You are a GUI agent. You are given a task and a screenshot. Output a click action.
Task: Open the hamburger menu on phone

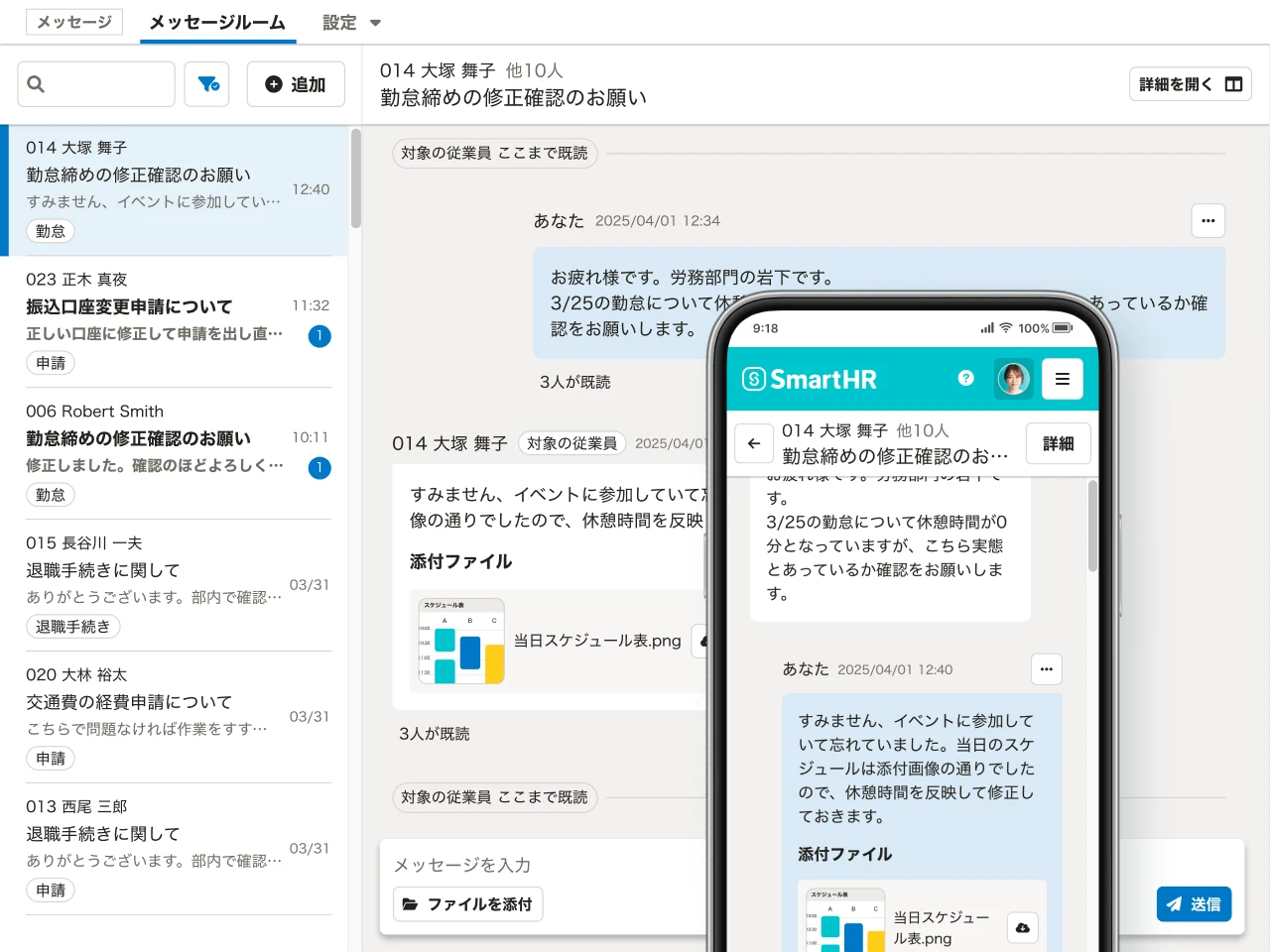pyautogui.click(x=1063, y=379)
